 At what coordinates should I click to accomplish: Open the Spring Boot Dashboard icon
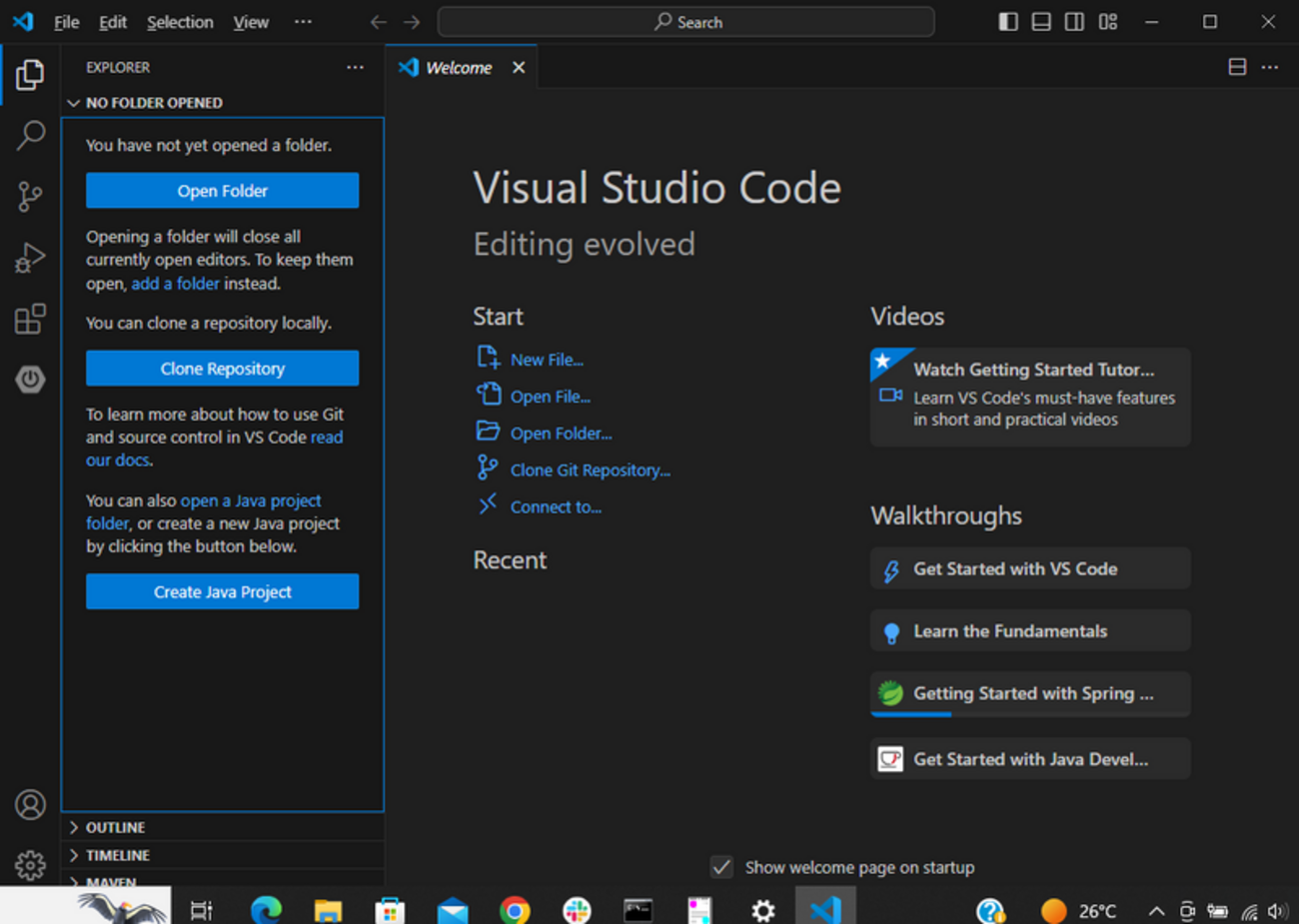(x=30, y=380)
